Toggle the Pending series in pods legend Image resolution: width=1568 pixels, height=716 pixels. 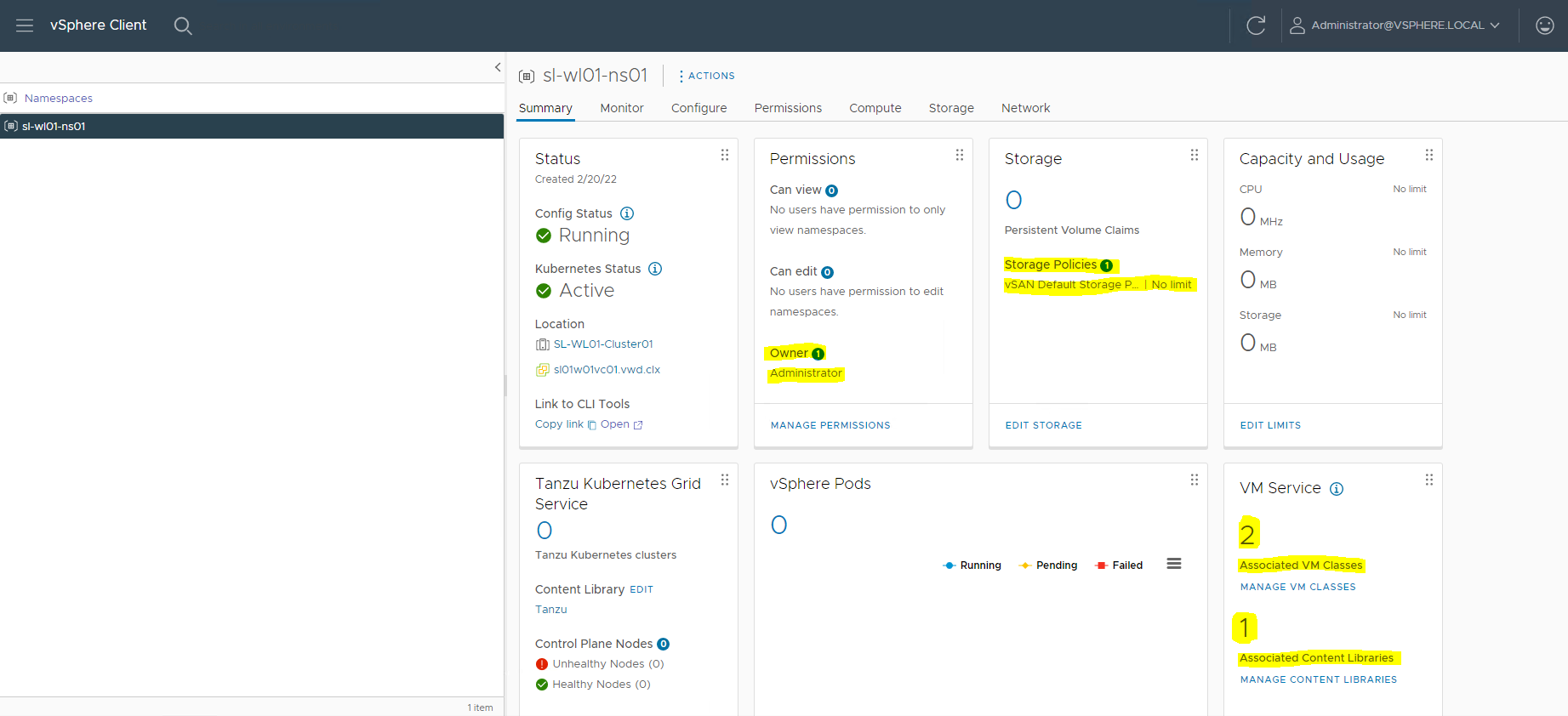click(1048, 565)
